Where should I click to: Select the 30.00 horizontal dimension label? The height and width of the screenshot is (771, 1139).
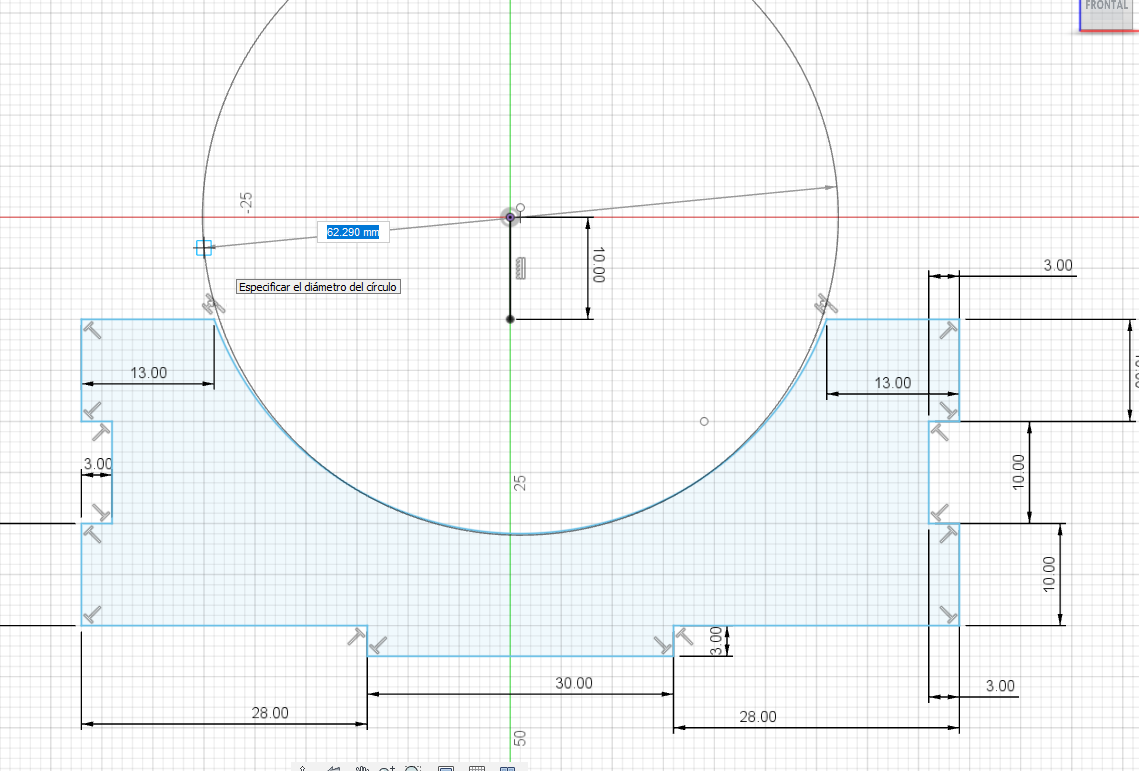574,683
